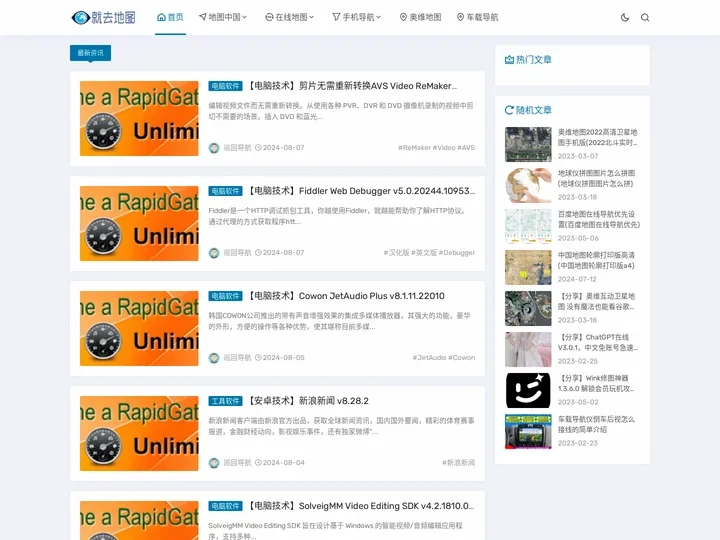Click #英文版 hashtag
The image size is (720, 540).
coord(424,253)
